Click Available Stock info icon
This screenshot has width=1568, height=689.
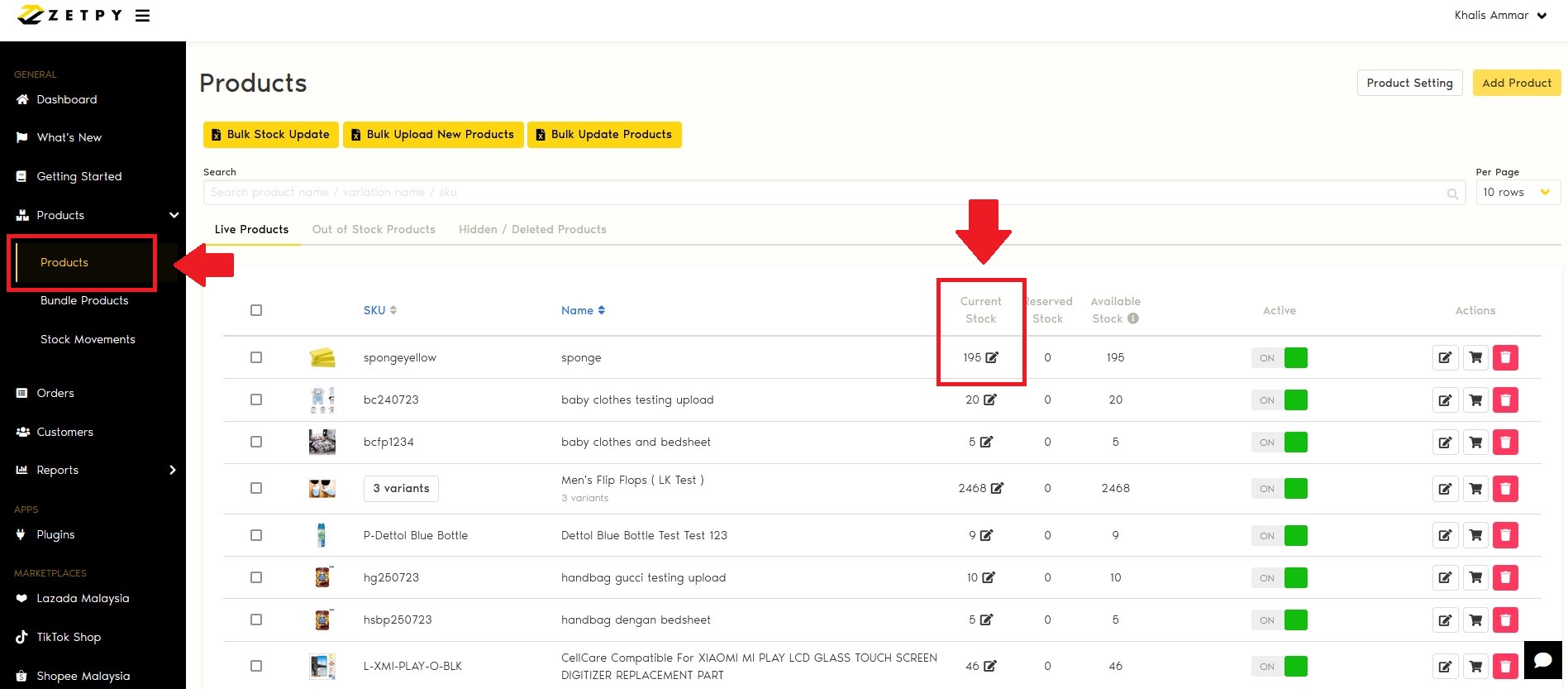point(1133,318)
